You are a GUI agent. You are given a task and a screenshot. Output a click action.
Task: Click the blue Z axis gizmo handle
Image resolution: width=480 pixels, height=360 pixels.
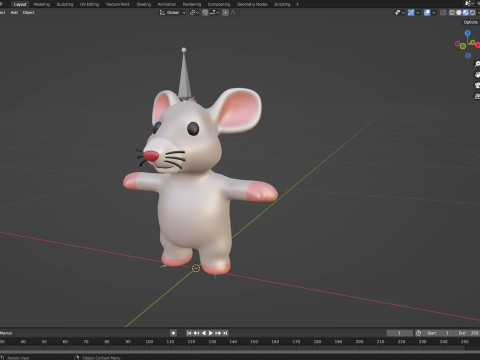468,33
